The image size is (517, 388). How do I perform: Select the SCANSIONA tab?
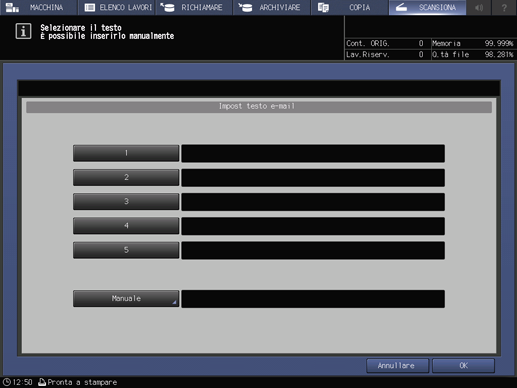(427, 7)
